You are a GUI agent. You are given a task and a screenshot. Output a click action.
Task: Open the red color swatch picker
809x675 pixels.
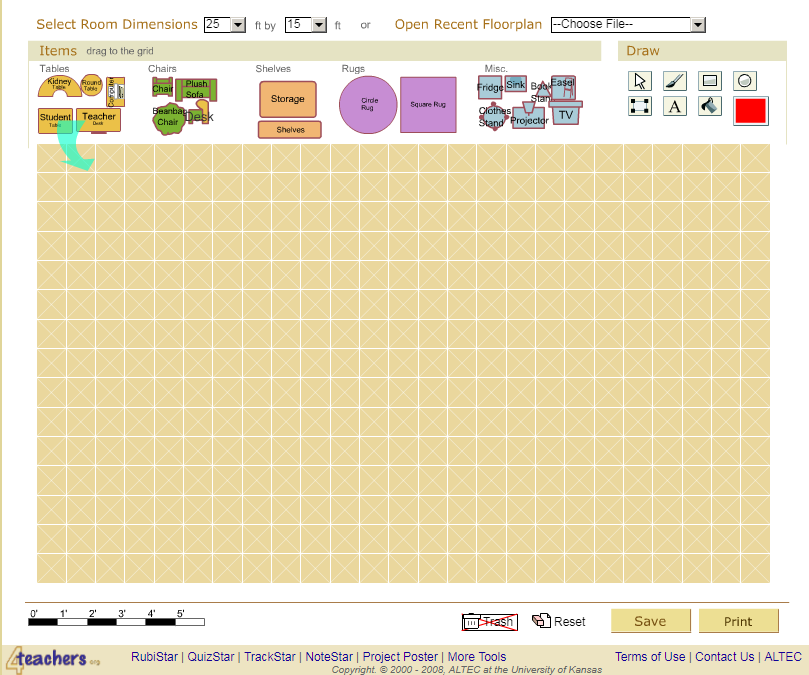coord(751,110)
